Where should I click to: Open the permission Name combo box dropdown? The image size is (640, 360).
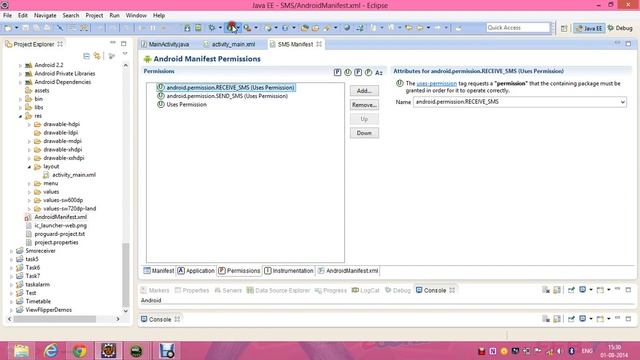[x=622, y=102]
